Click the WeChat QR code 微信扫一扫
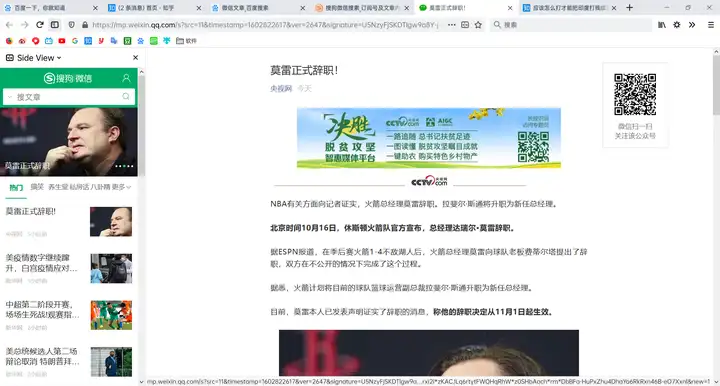This screenshot has height=386, width=720. [x=635, y=94]
